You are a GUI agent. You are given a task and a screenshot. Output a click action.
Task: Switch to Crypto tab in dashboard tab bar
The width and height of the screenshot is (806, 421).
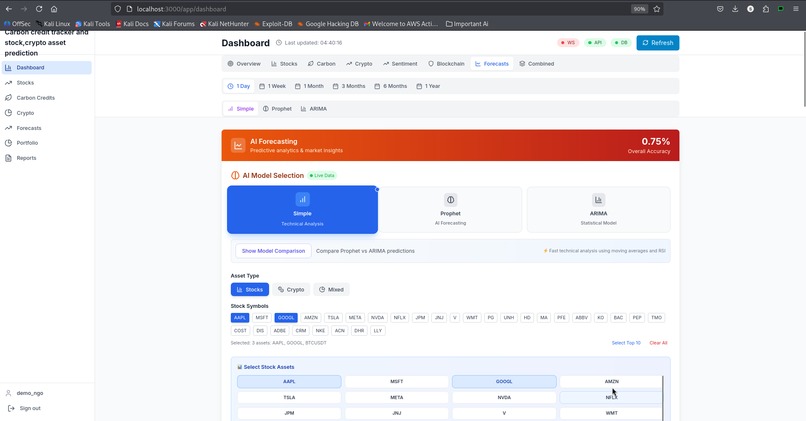pos(359,64)
